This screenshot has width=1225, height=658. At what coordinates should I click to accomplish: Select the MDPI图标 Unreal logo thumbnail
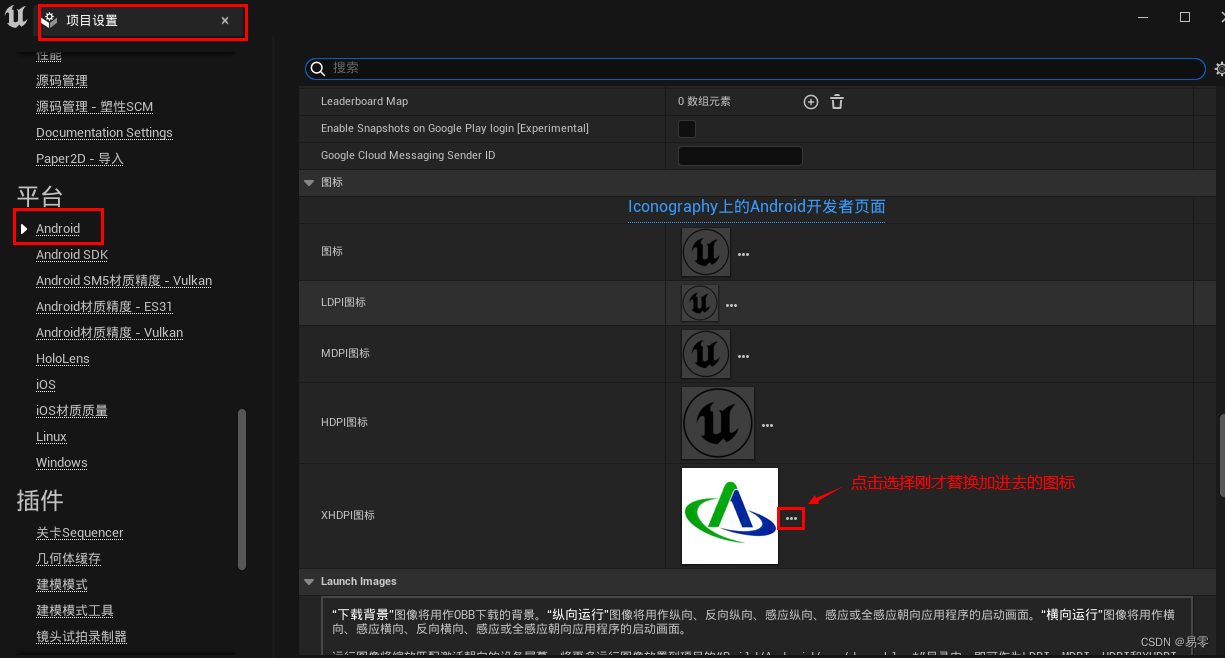(705, 354)
